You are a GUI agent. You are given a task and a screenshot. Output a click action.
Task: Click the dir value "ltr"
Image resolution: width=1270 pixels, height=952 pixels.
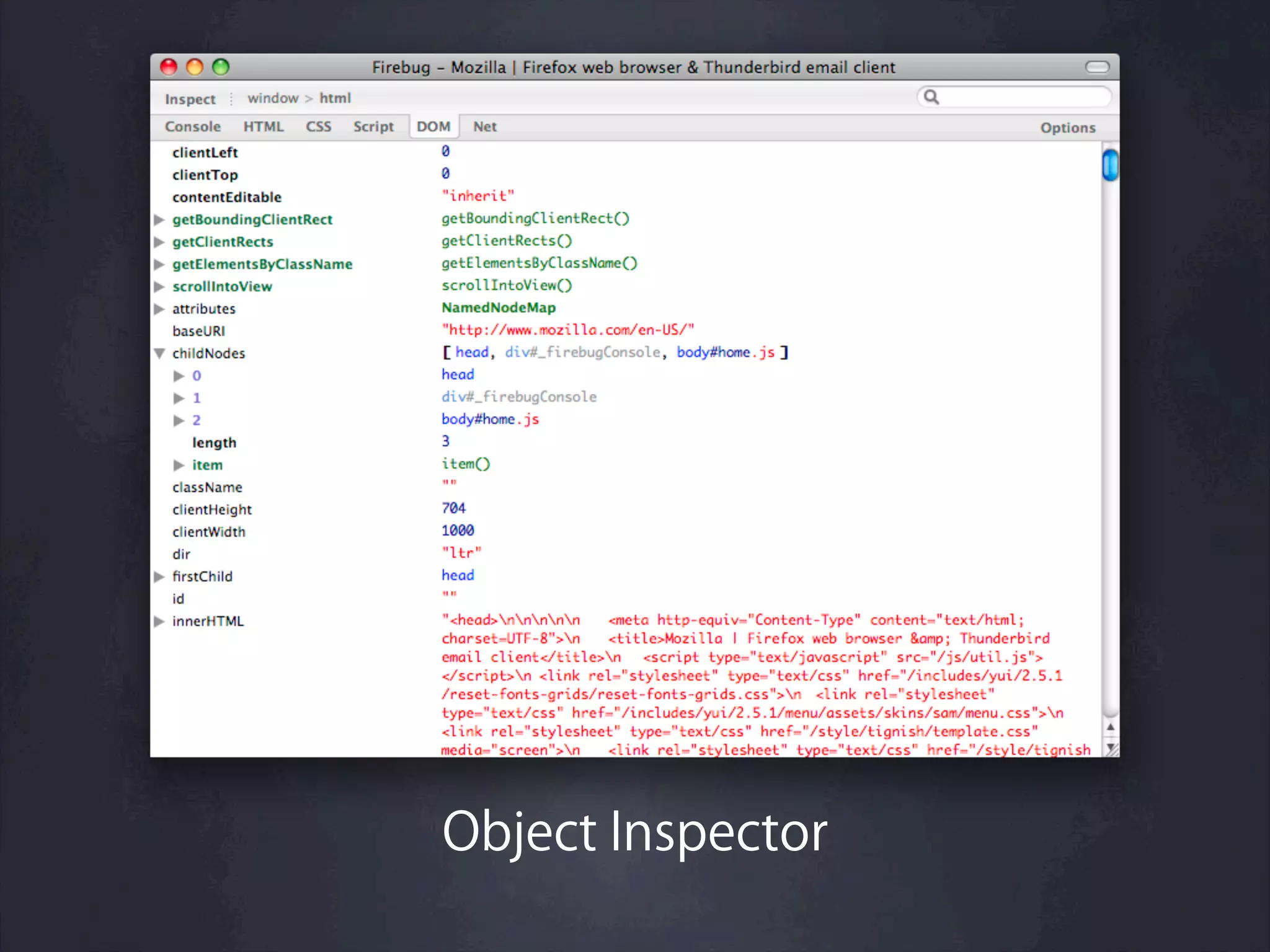coord(461,553)
